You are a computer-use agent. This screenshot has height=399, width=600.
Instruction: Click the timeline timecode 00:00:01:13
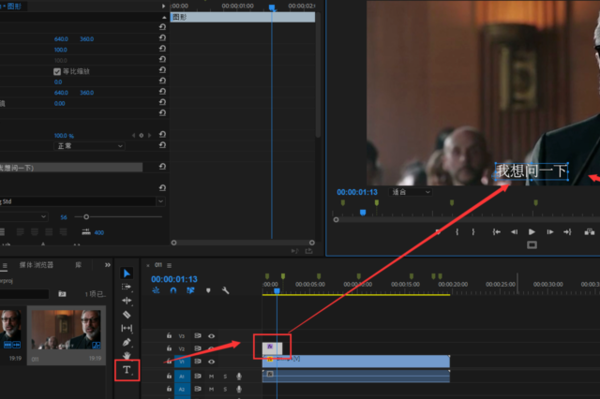[174, 279]
